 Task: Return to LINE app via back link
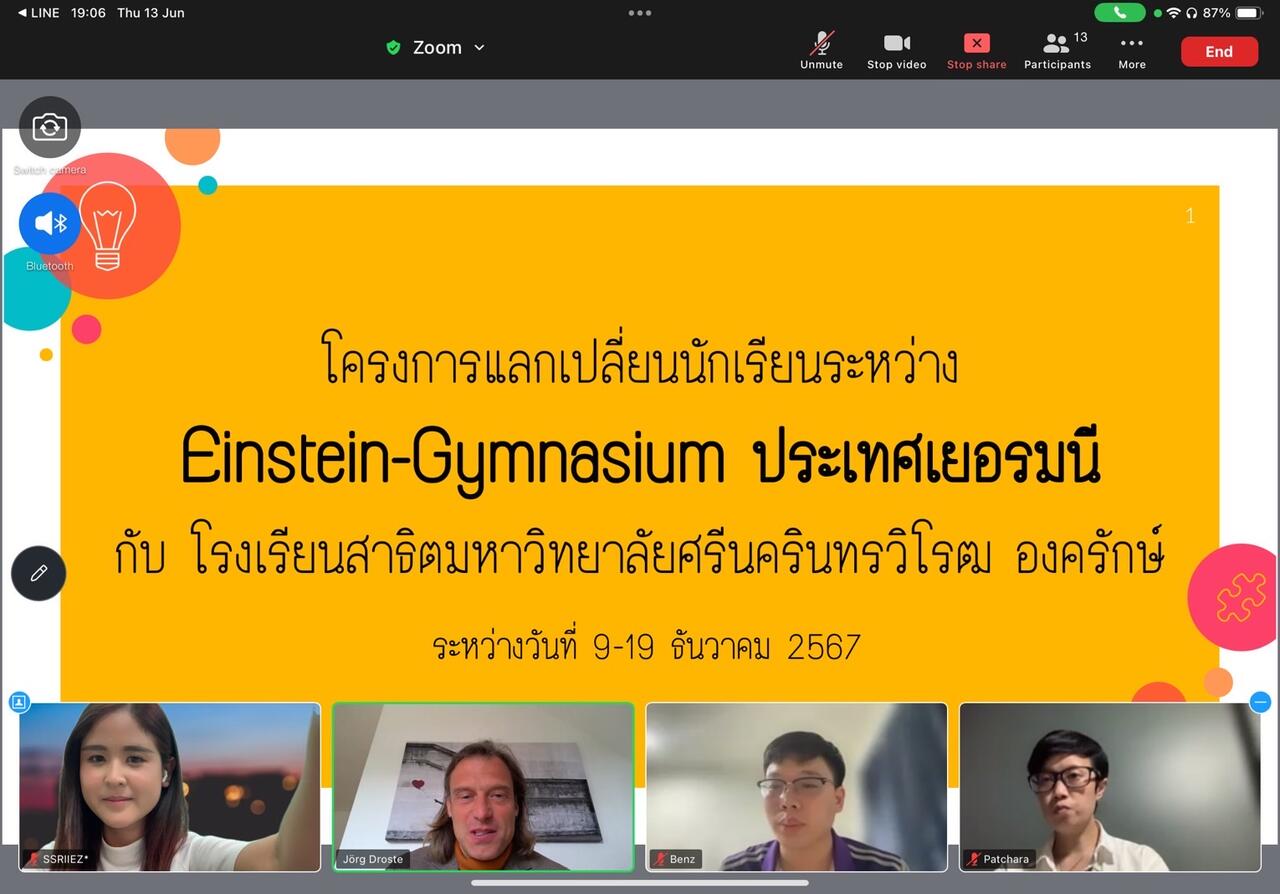39,13
